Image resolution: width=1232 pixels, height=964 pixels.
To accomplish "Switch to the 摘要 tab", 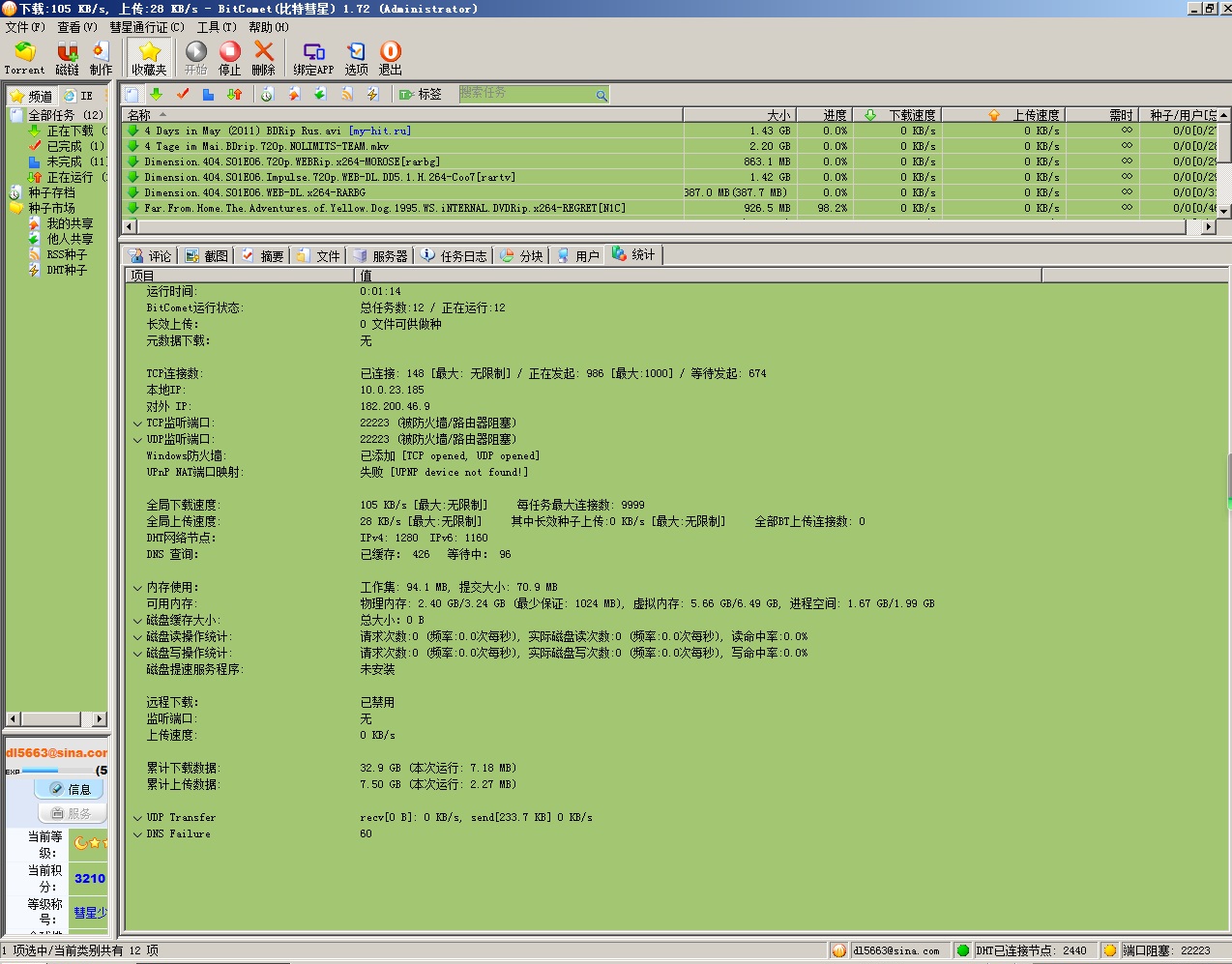I will click(x=263, y=256).
